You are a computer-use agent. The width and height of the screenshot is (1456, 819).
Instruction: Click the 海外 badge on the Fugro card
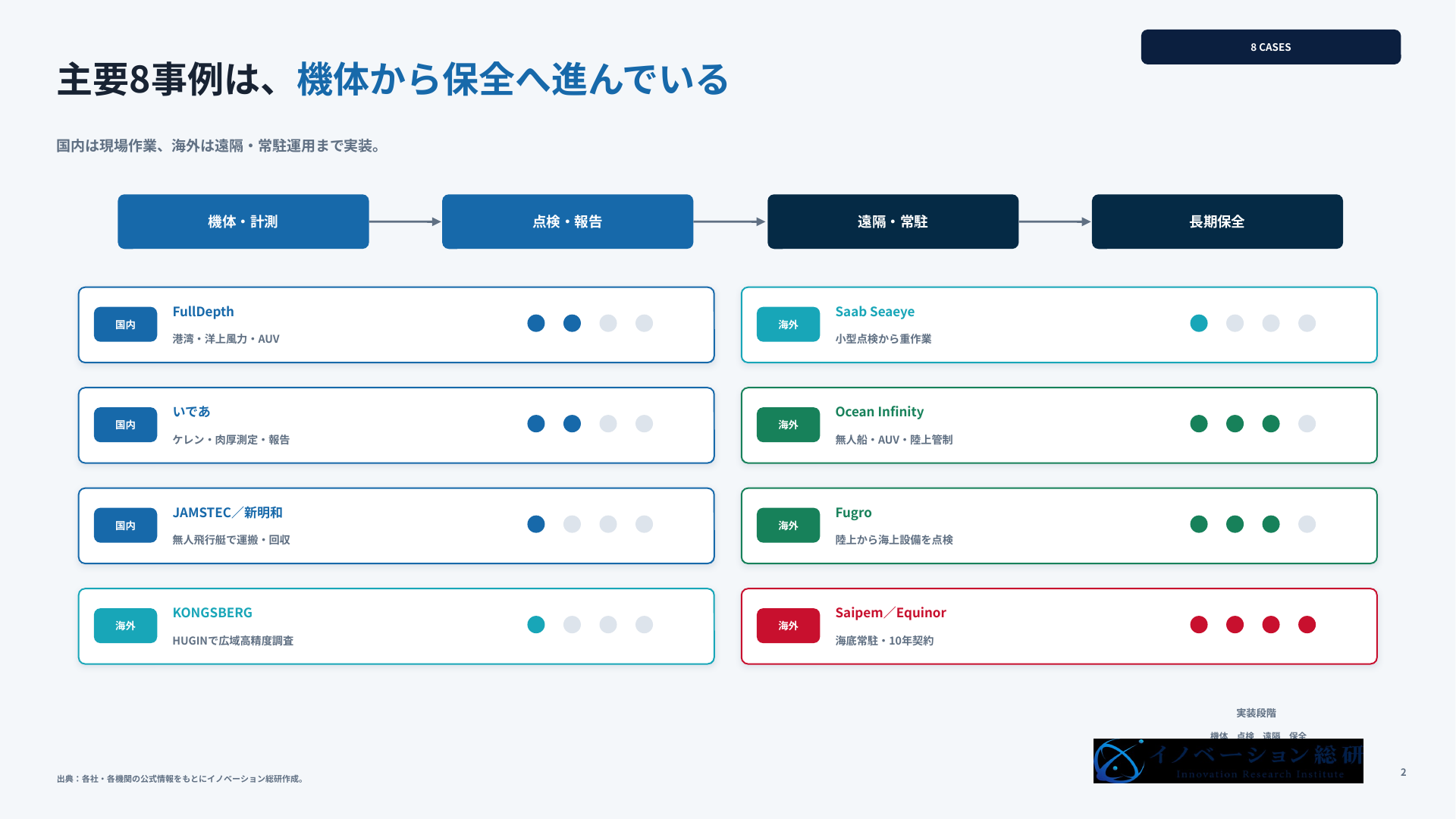[x=788, y=526]
